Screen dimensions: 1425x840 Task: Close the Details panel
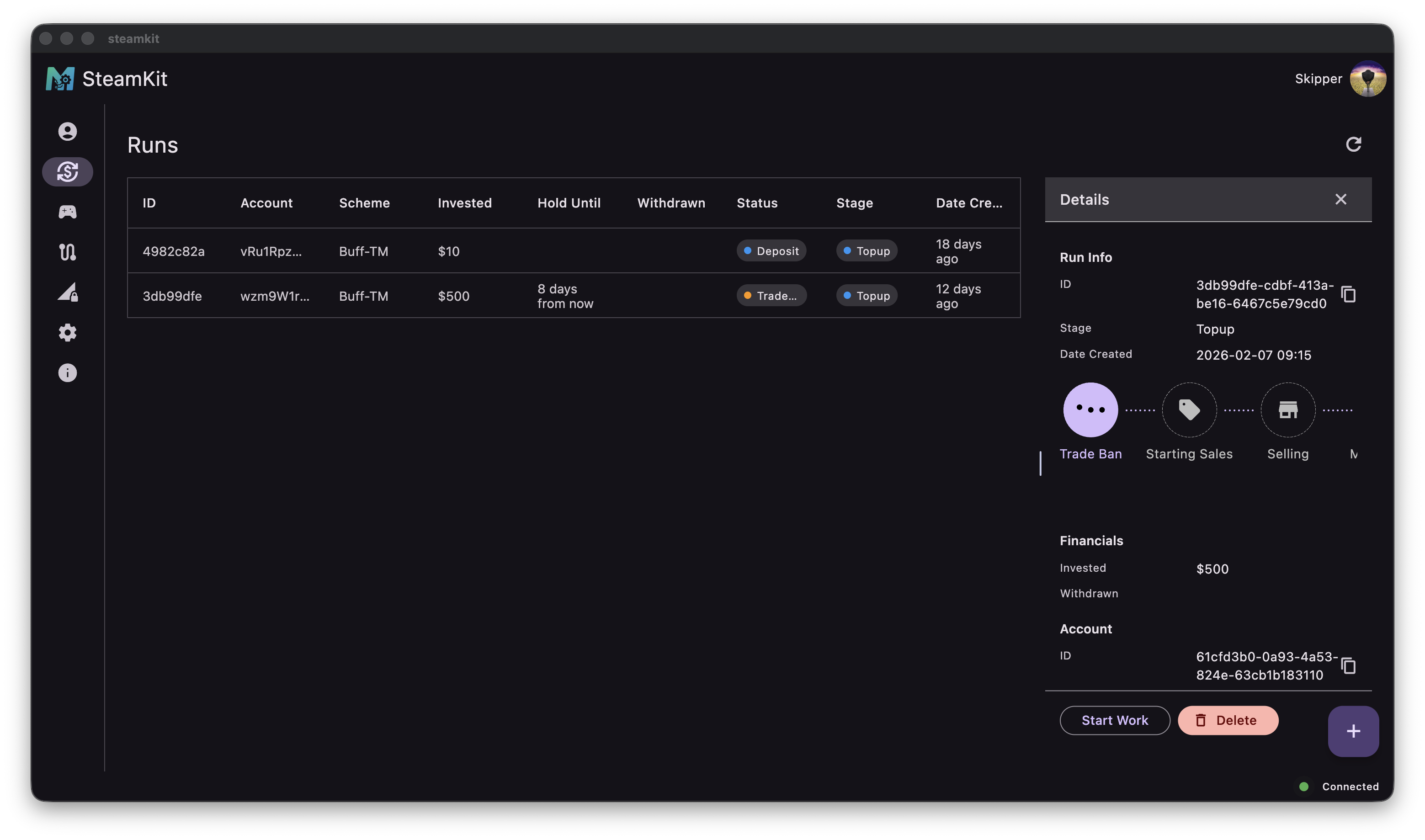tap(1340, 199)
